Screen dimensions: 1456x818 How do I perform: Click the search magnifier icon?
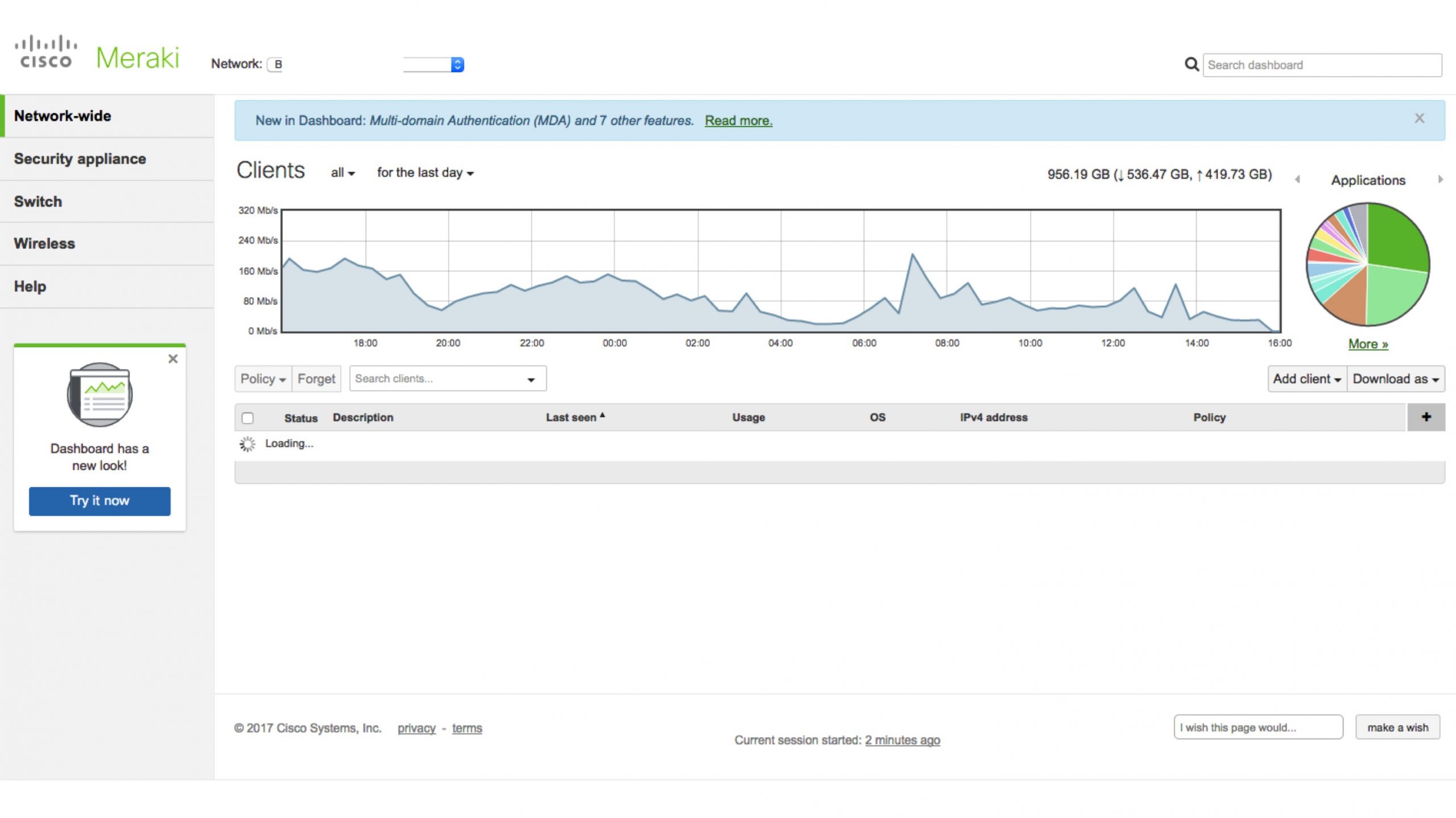pos(1192,65)
